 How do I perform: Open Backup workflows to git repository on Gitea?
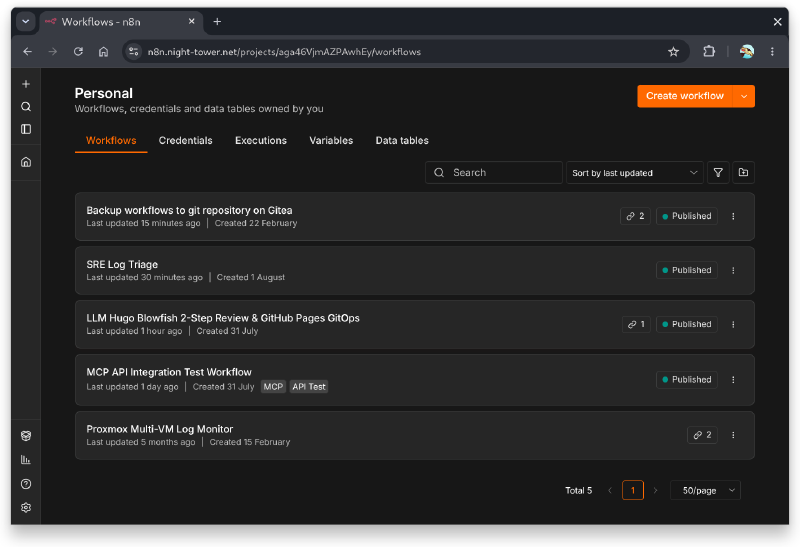[x=189, y=210]
